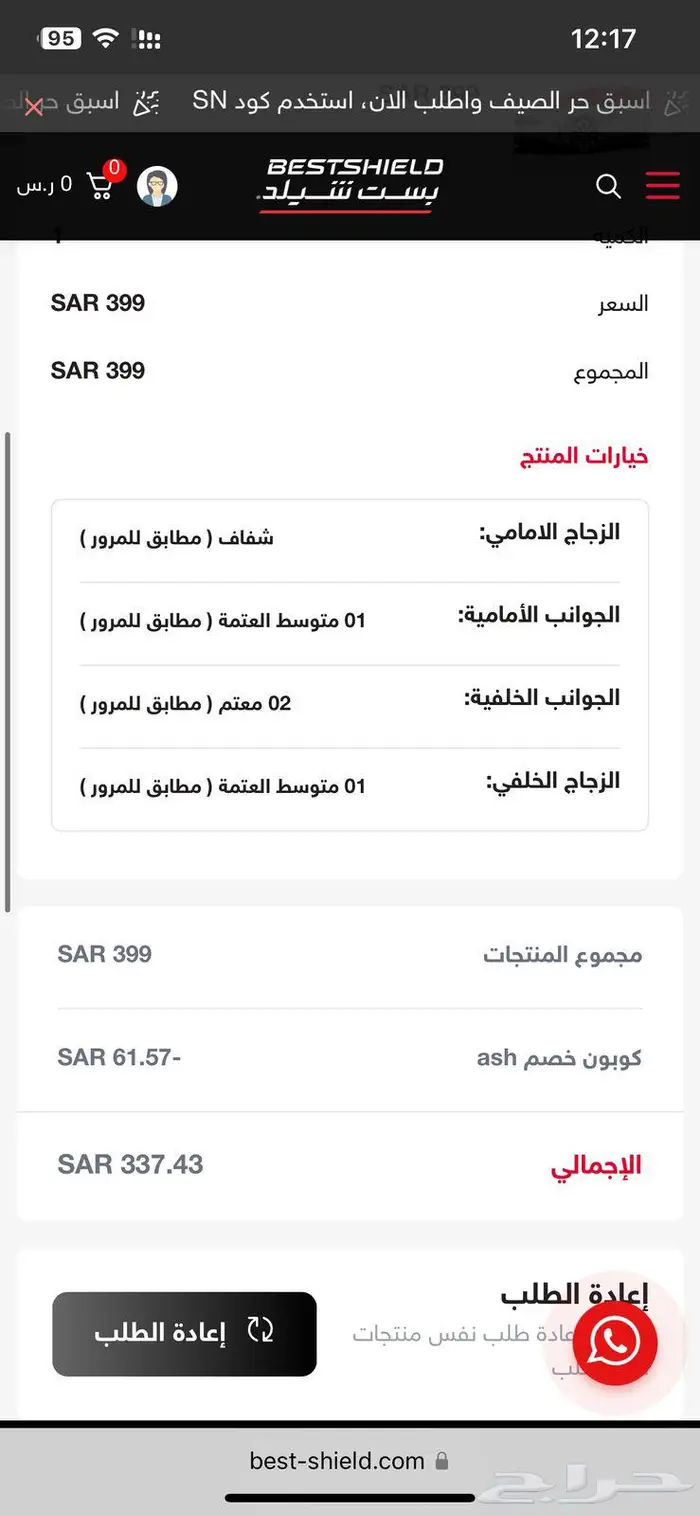
Task: Select the الزجاج الامامي option row
Action: coord(350,537)
